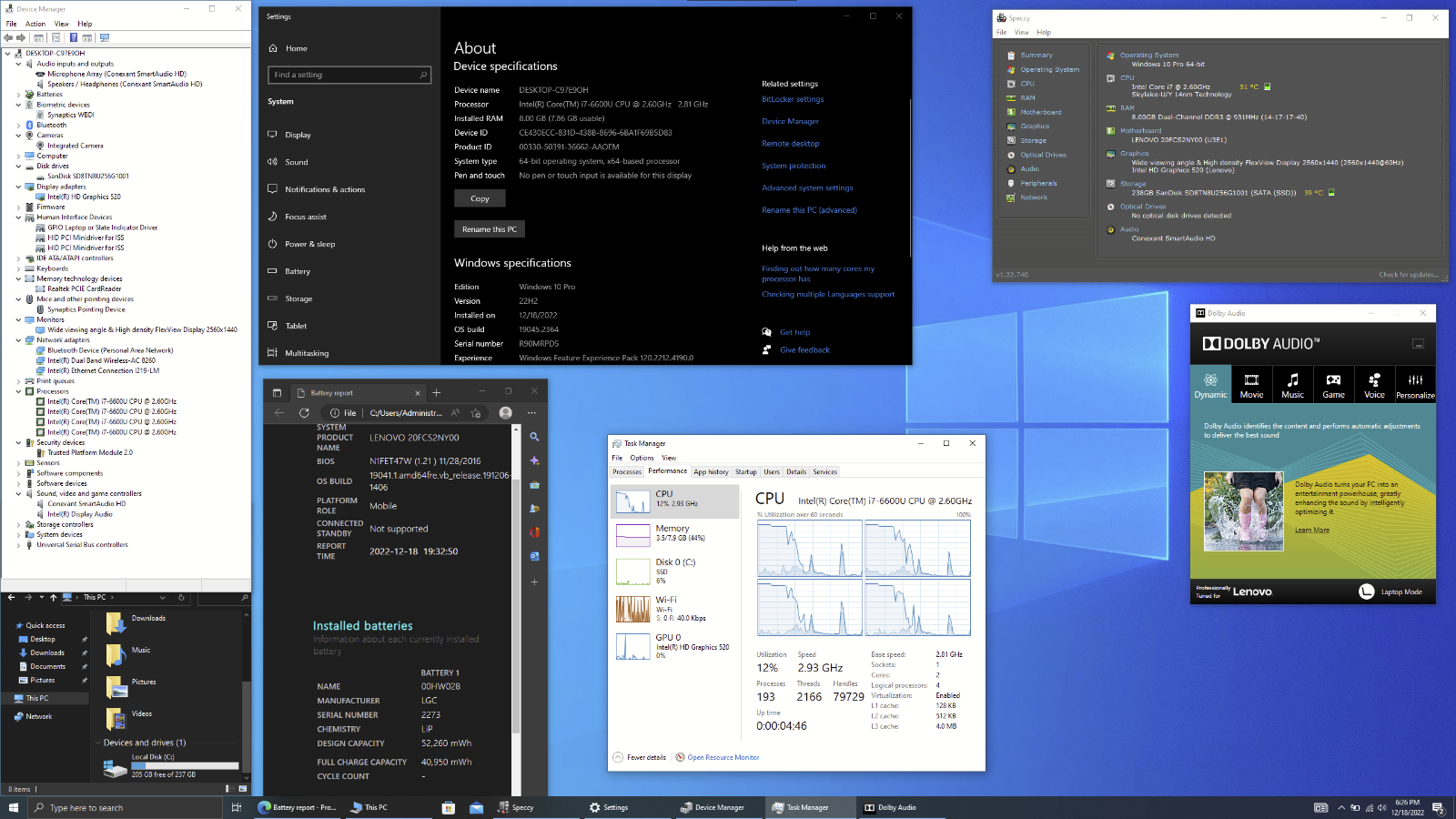Open Edge settings and more ellipsis
This screenshot has height=819, width=1456.
tap(532, 413)
